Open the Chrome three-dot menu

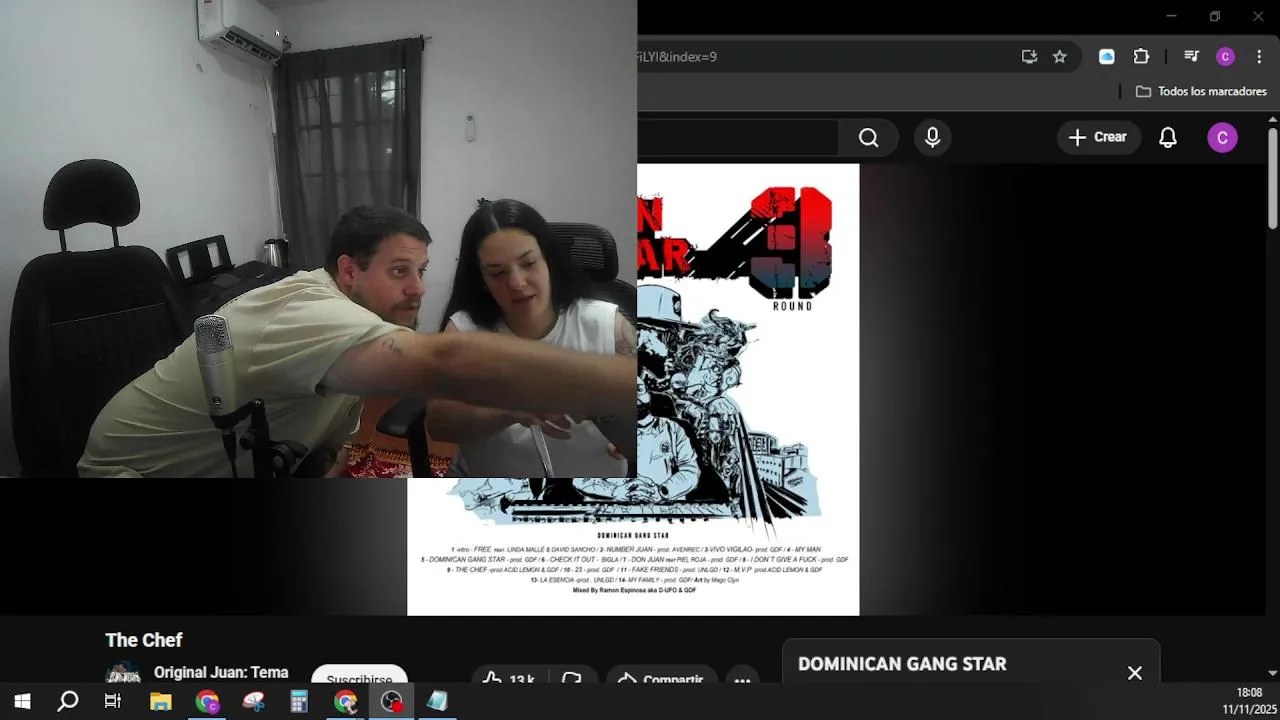click(1259, 57)
